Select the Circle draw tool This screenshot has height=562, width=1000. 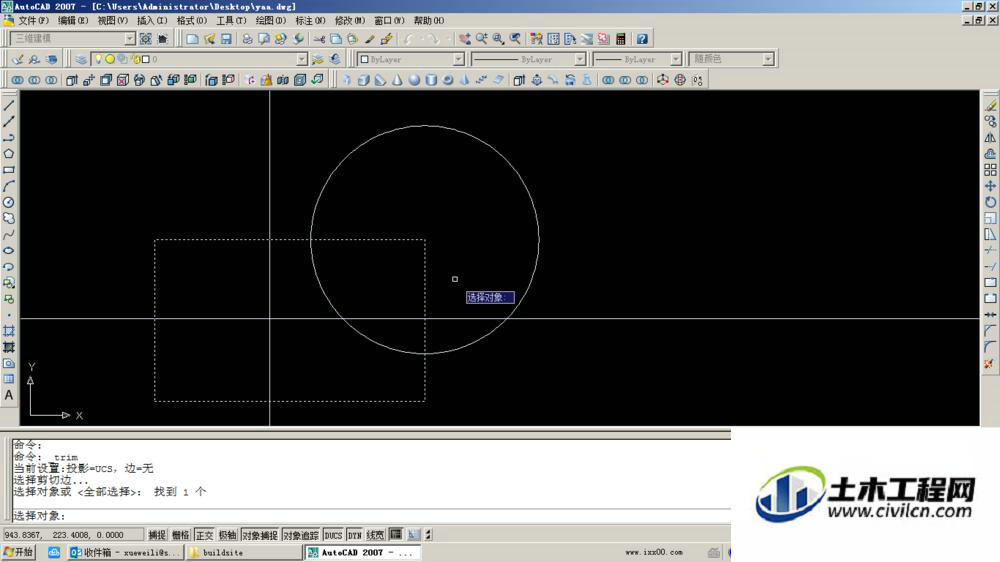tap(8, 202)
